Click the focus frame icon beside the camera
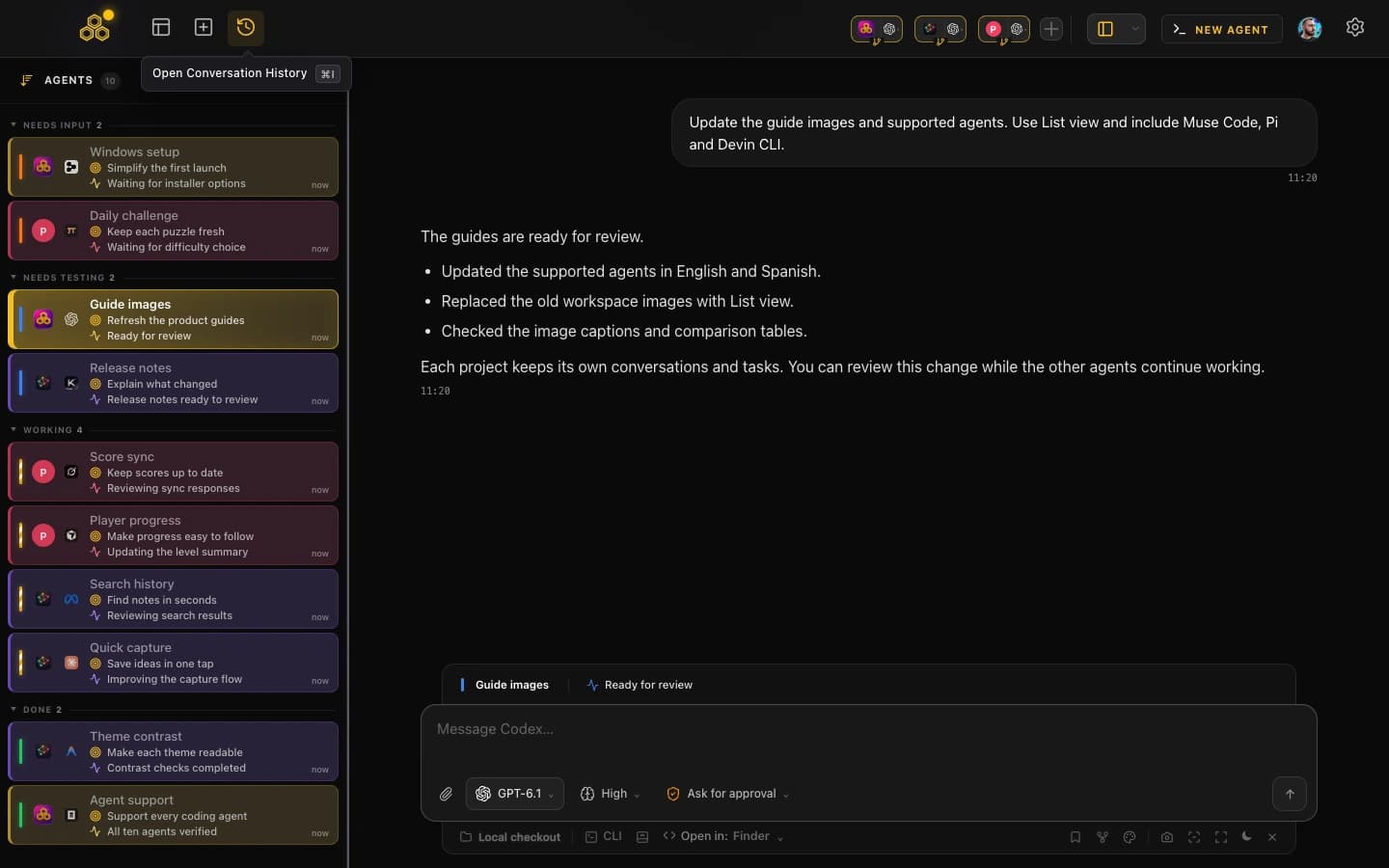 pos(1194,837)
